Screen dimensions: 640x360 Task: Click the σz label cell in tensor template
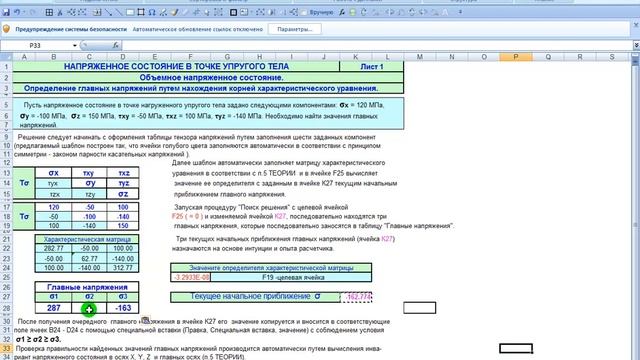tap(123, 194)
